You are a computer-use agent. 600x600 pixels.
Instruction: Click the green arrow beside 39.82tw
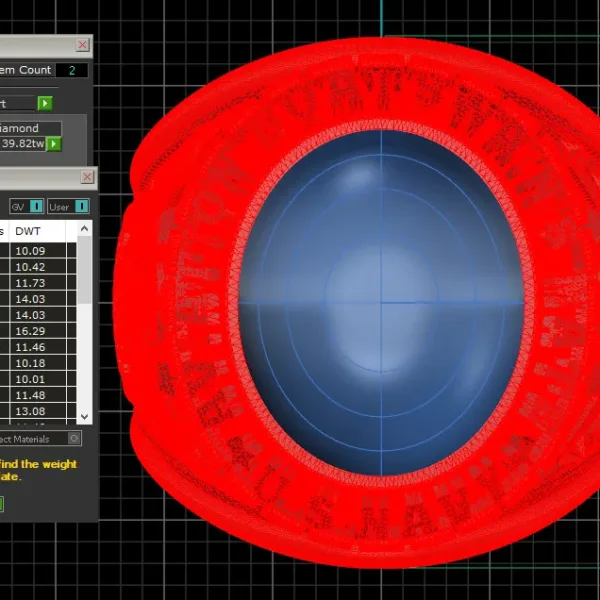click(54, 144)
